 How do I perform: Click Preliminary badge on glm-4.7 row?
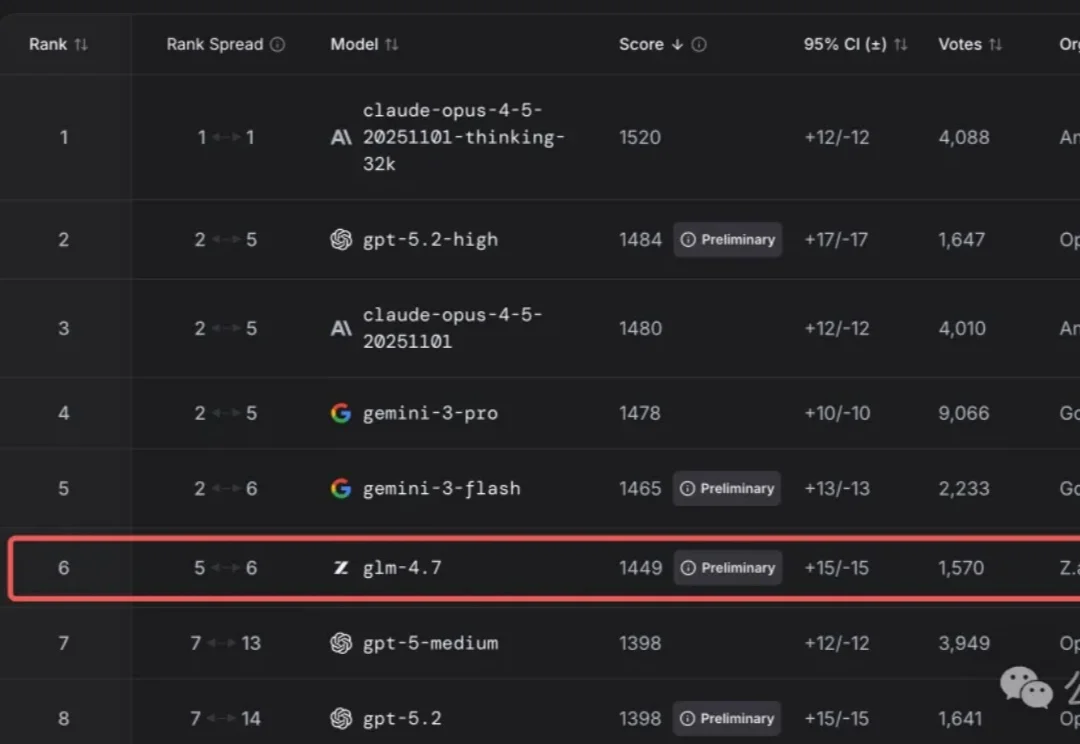click(727, 568)
